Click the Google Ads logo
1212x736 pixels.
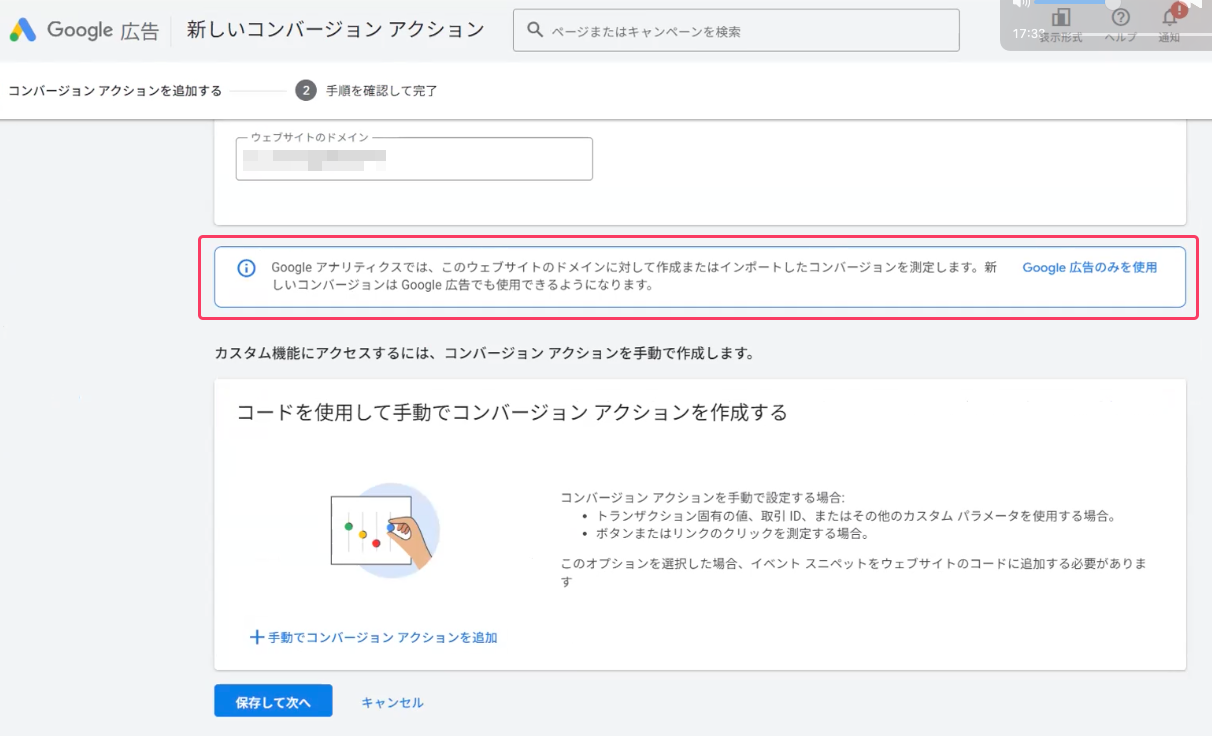tap(23, 30)
